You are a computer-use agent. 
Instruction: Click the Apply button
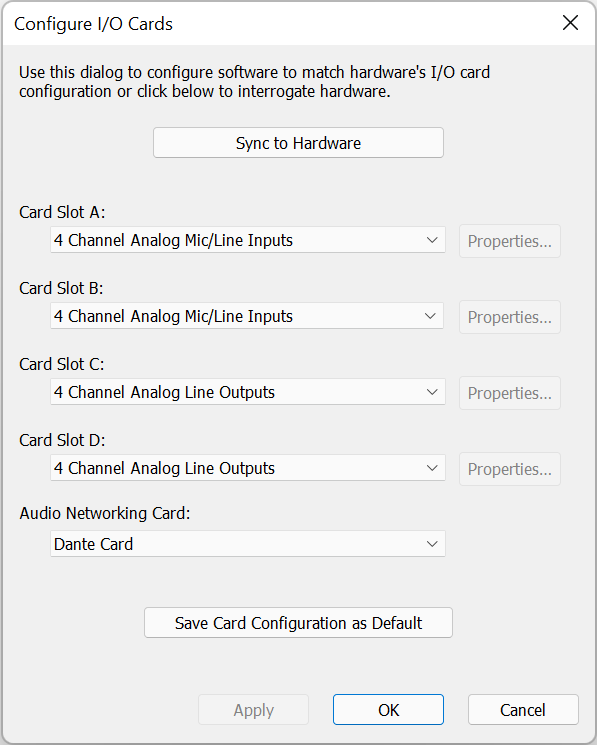[254, 710]
